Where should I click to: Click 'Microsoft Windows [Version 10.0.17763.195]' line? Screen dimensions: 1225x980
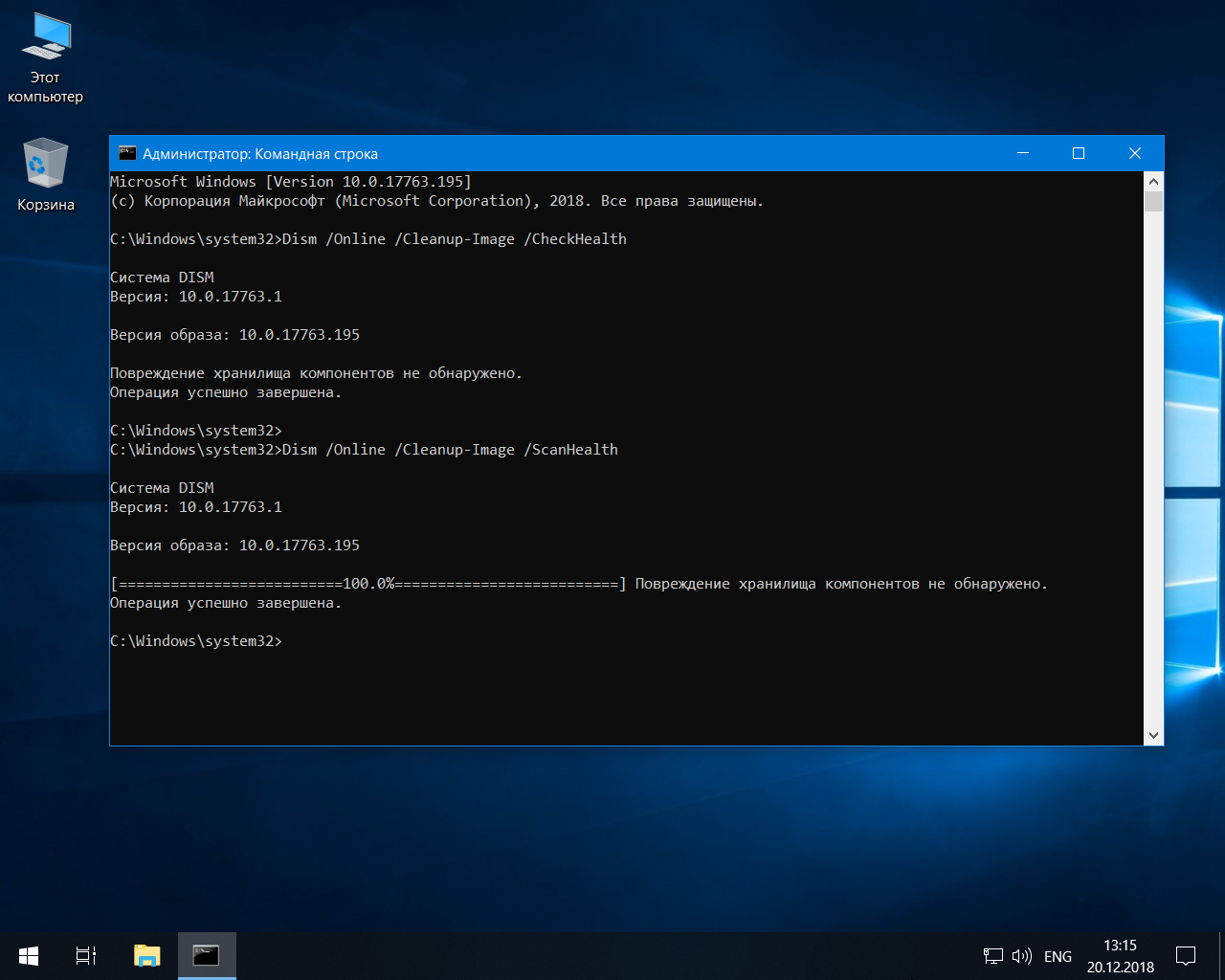(291, 182)
